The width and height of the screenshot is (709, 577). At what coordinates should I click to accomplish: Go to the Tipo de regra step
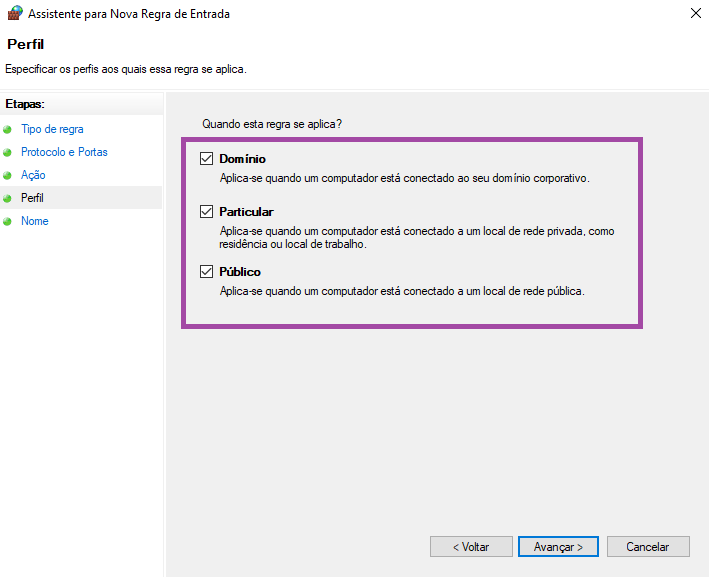[52, 129]
